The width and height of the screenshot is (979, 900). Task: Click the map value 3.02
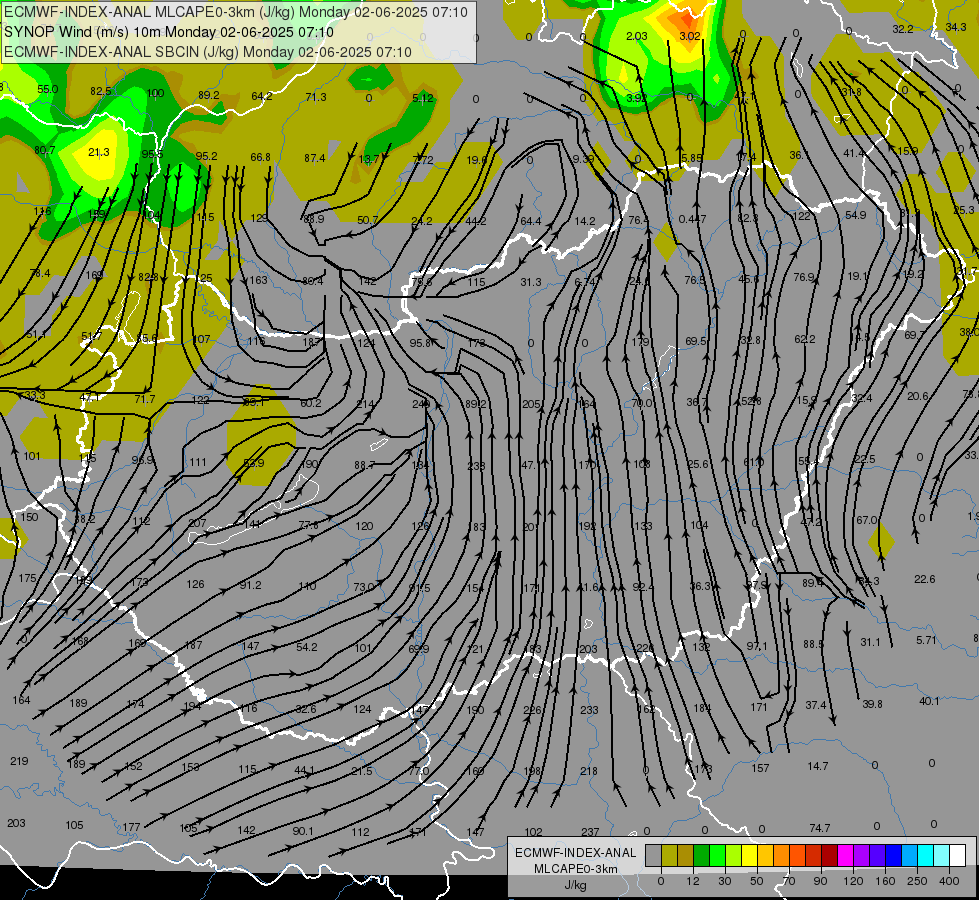(x=689, y=36)
